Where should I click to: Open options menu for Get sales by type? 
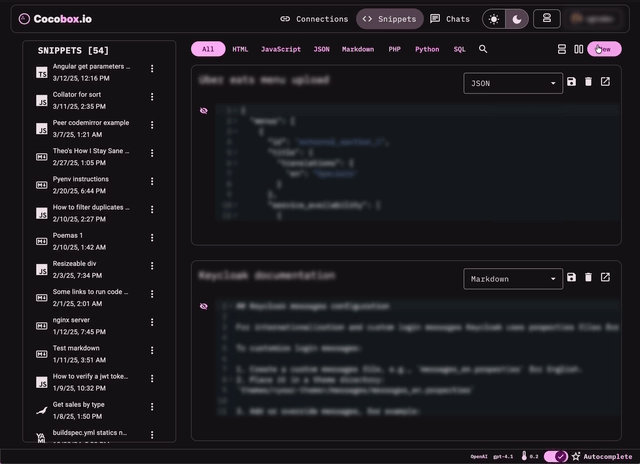click(x=152, y=406)
